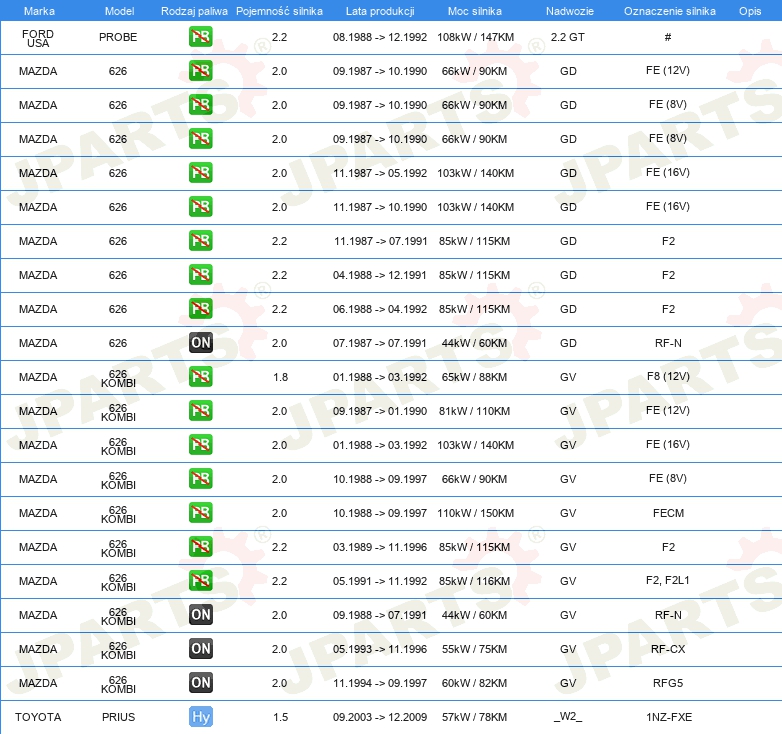The height and width of the screenshot is (734, 782).
Task: Click the Nadwozie column header
Action: point(568,10)
